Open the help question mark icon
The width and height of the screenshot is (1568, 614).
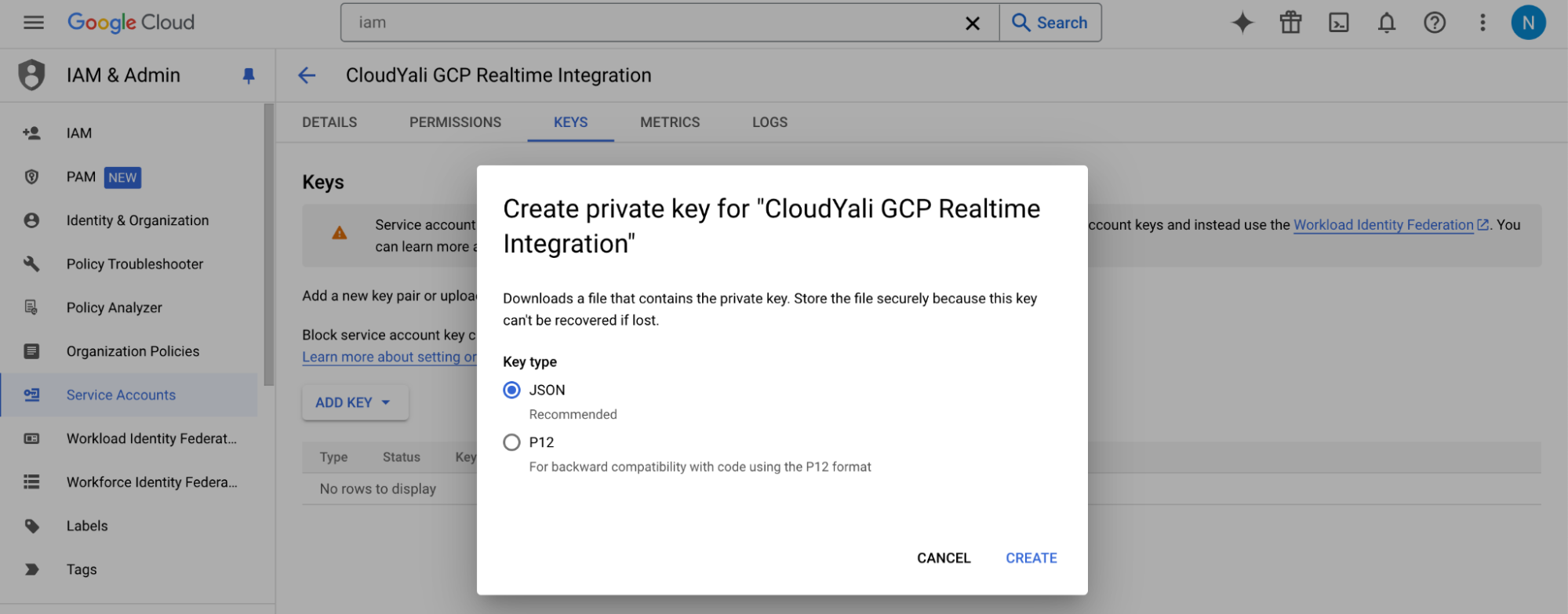tap(1435, 23)
